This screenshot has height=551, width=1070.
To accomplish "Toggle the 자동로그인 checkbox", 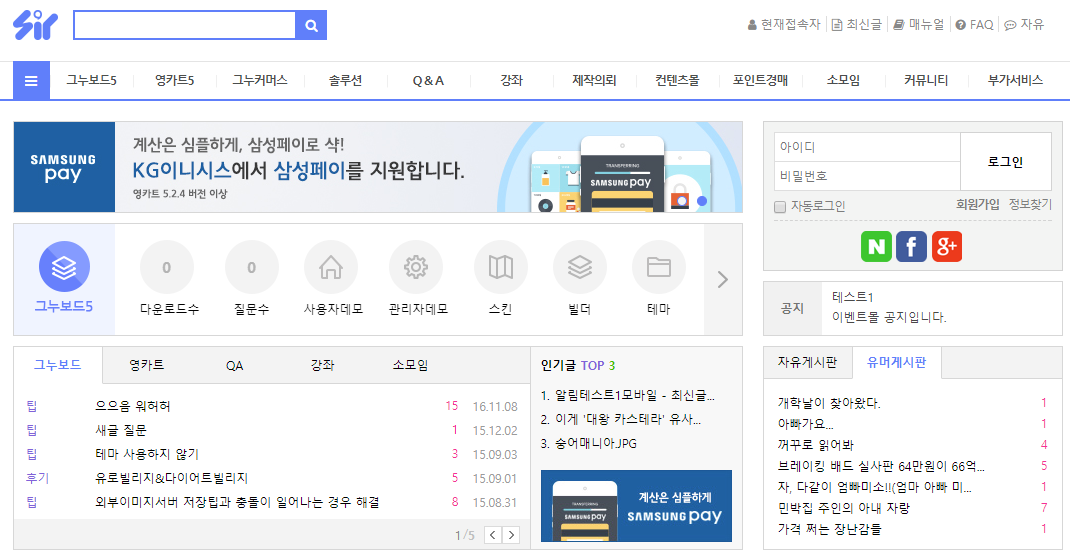I will [x=780, y=207].
